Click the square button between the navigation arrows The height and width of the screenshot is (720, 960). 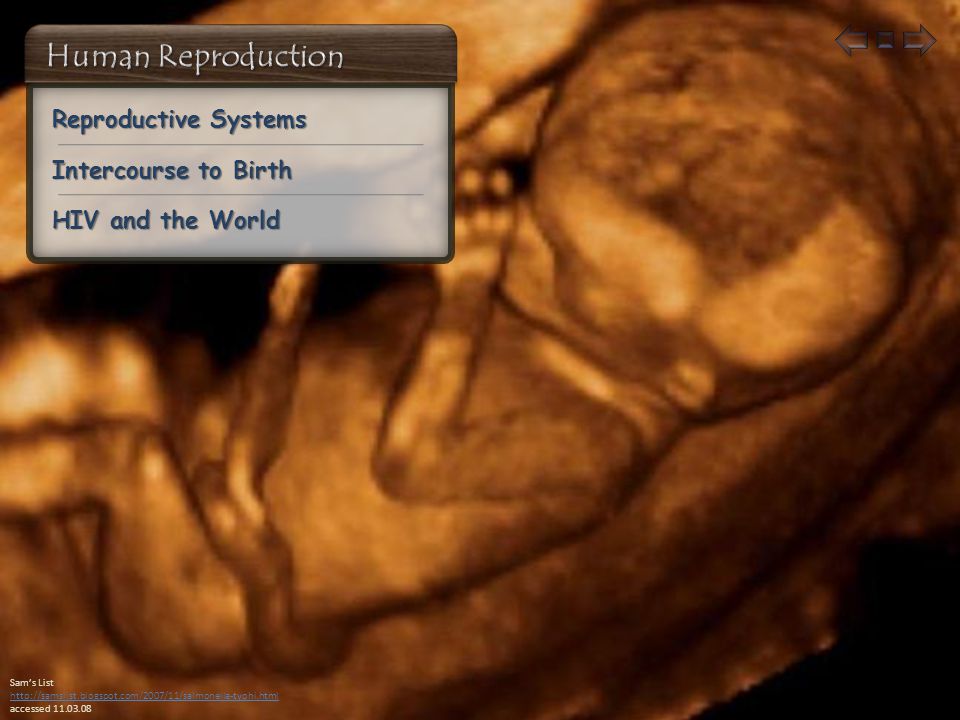(885, 40)
